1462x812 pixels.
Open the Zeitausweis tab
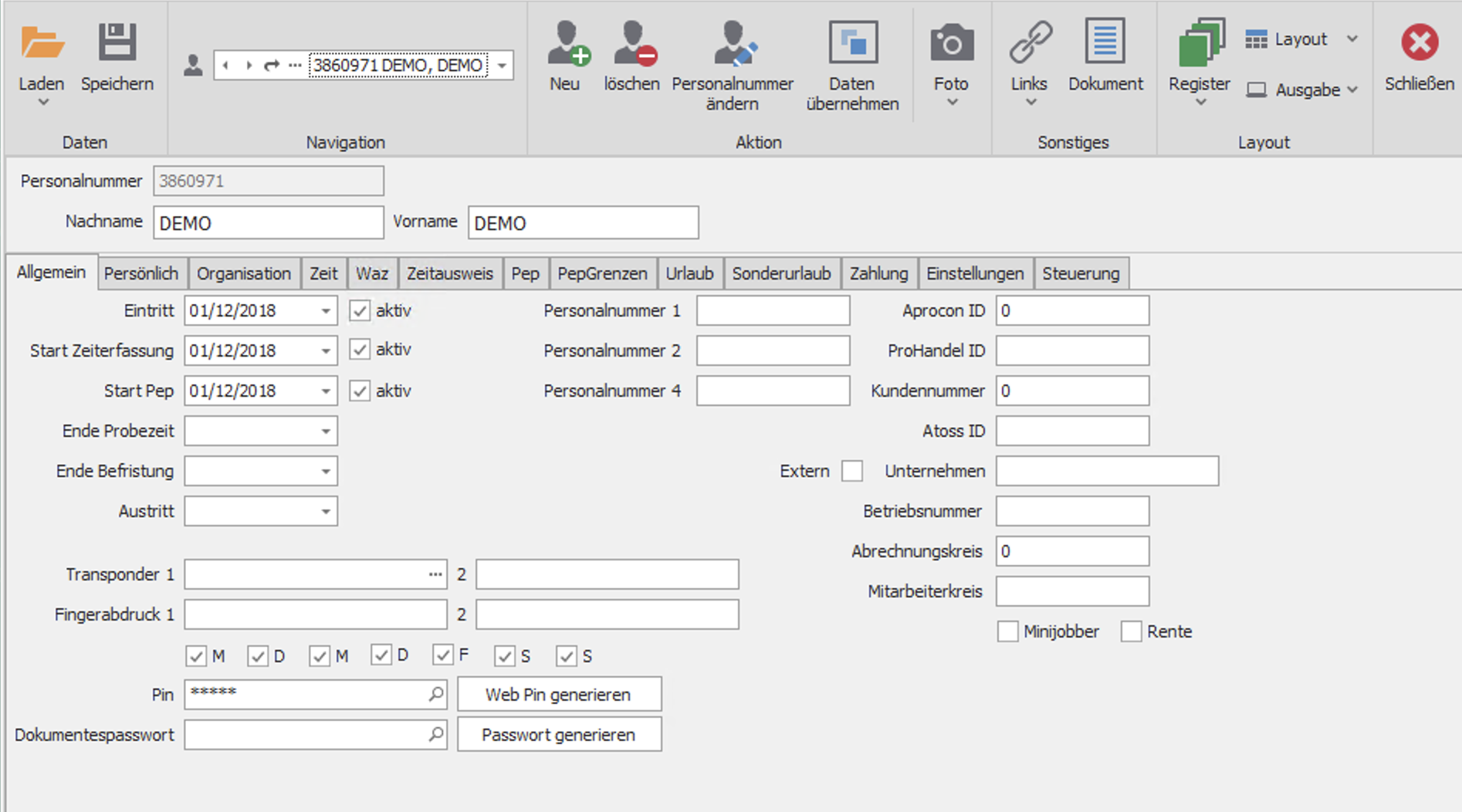[x=449, y=274]
